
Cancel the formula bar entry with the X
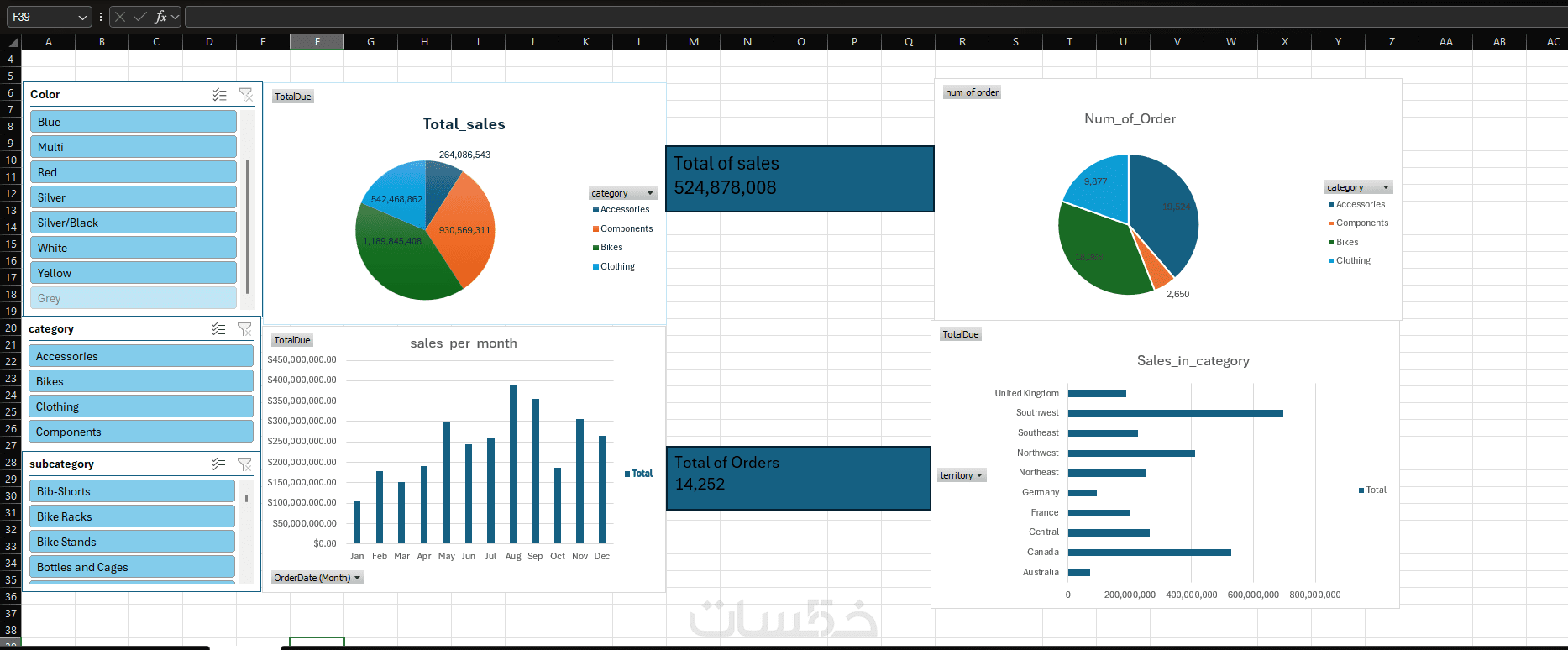coord(120,17)
